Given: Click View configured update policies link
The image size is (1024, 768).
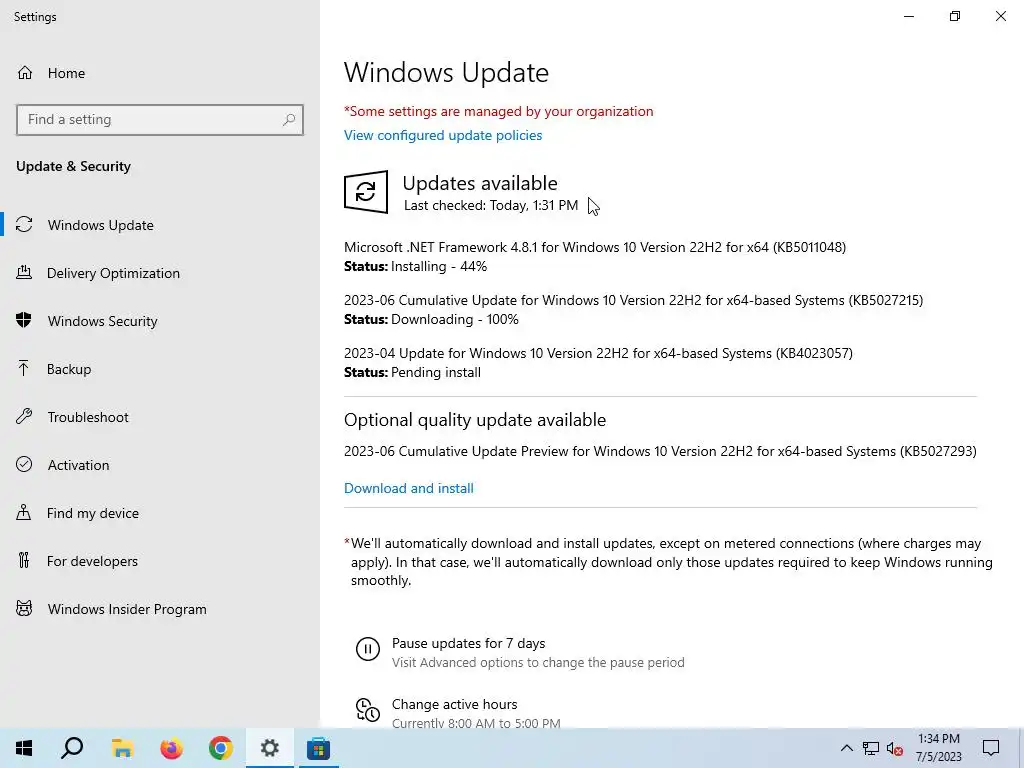Looking at the screenshot, I should coord(443,135).
